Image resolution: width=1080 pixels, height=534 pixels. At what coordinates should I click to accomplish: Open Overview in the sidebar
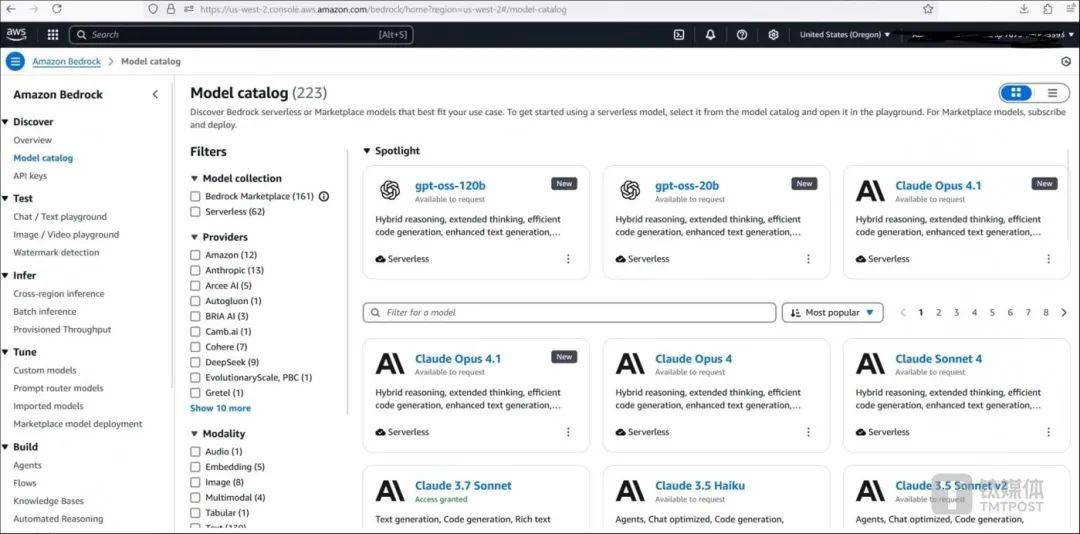(x=32, y=140)
